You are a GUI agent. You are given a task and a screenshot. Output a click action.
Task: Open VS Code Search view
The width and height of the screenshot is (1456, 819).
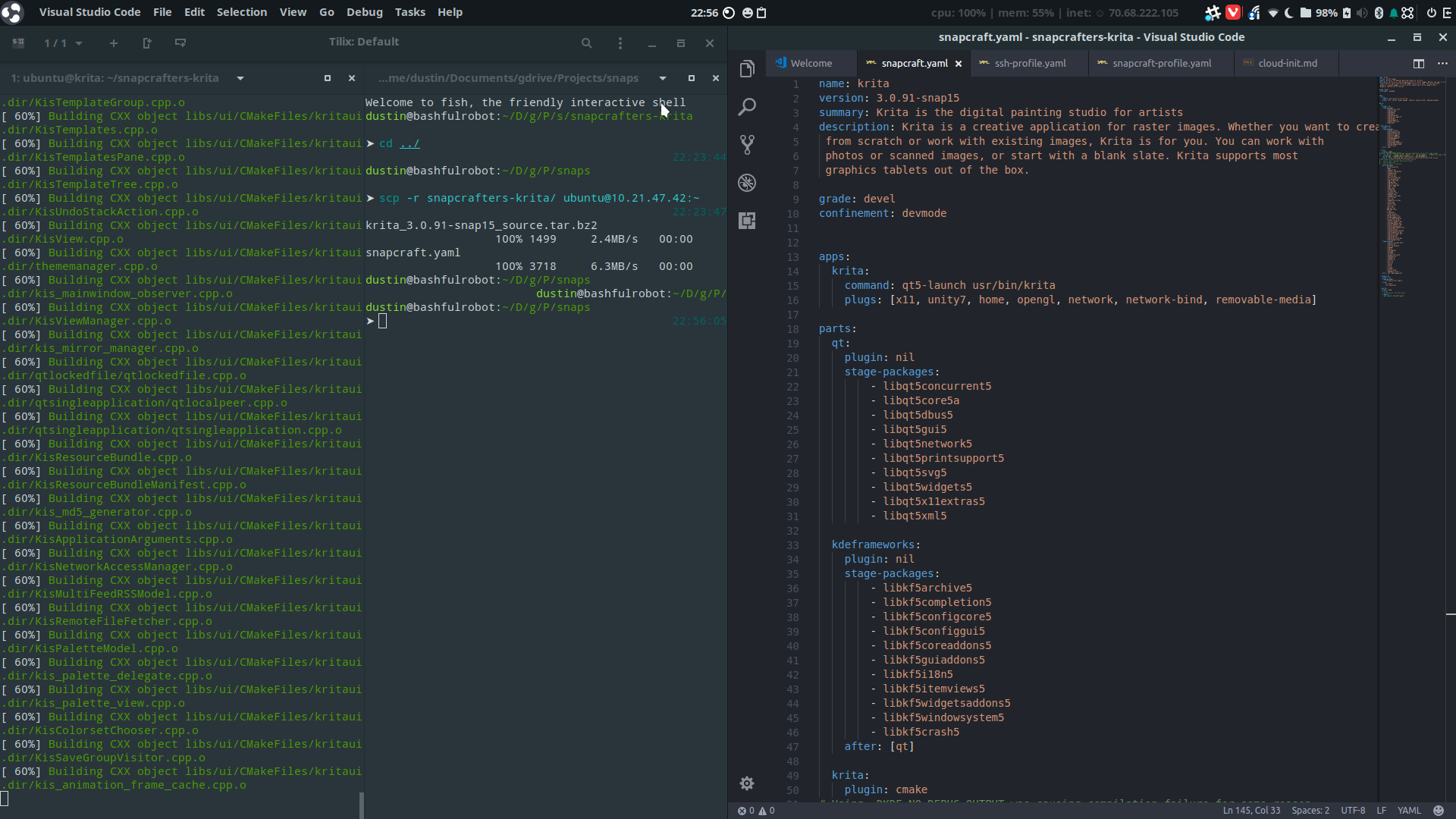click(747, 107)
